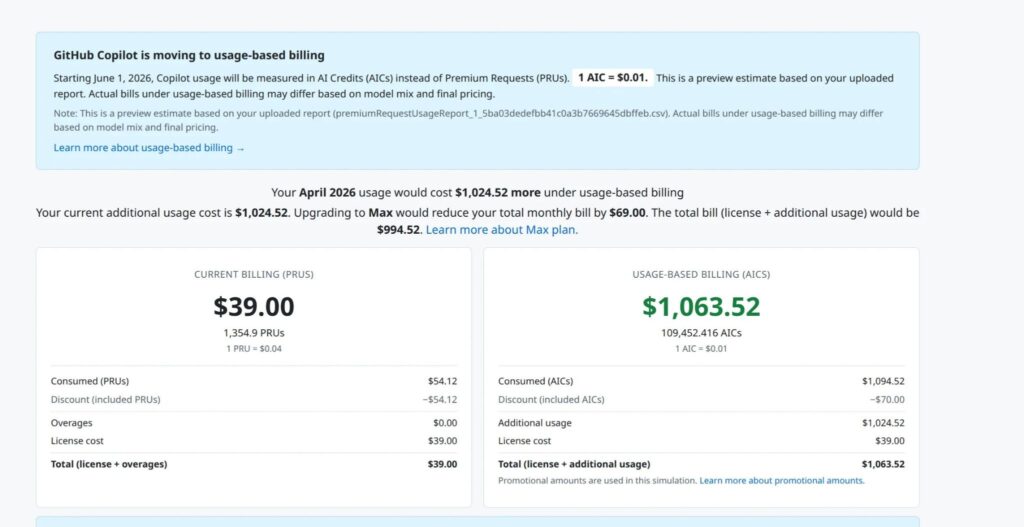
Task: Click the 'Additional usage' row label
Action: point(534,423)
